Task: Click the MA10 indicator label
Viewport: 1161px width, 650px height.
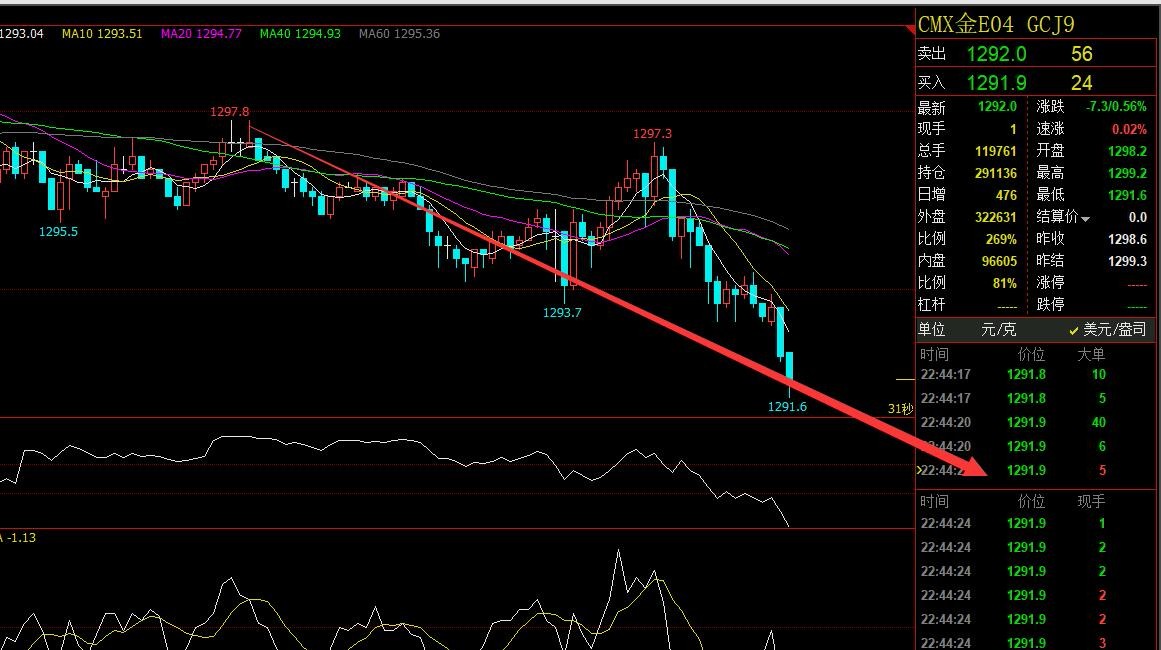Action: 102,34
